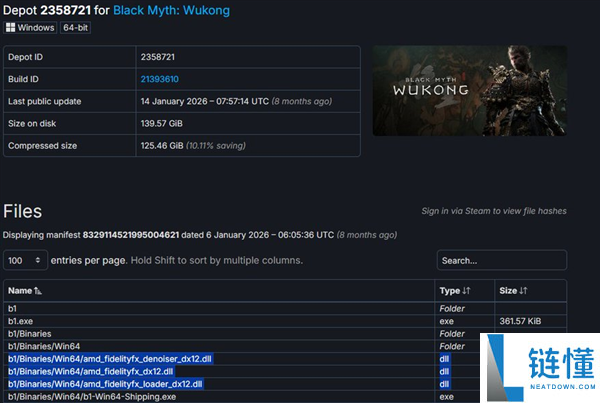Select amd_fidelityfx_denoiser_dx12.dll file name
600x403 pixels.
pos(109,359)
